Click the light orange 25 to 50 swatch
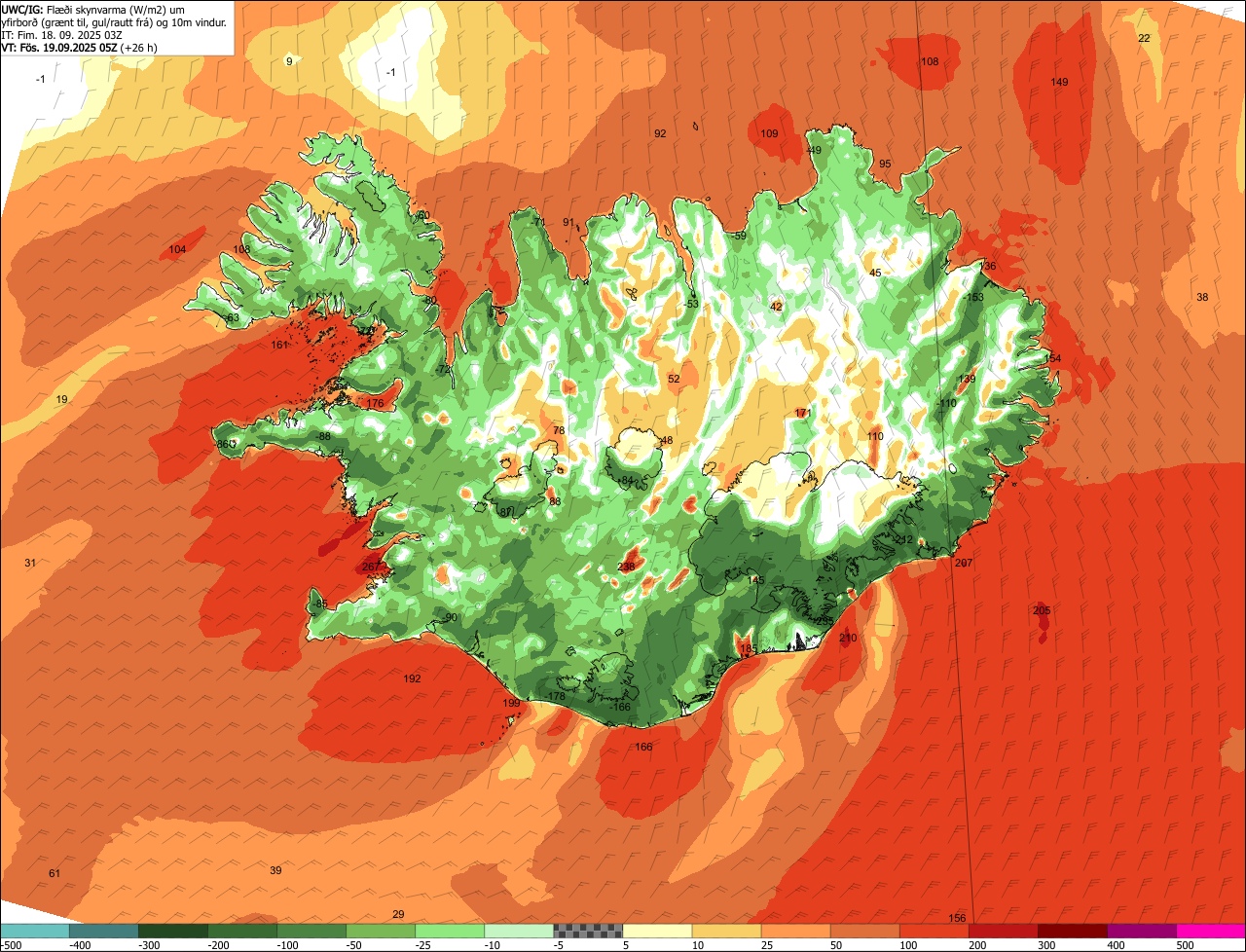The image size is (1246, 952). pos(795,931)
